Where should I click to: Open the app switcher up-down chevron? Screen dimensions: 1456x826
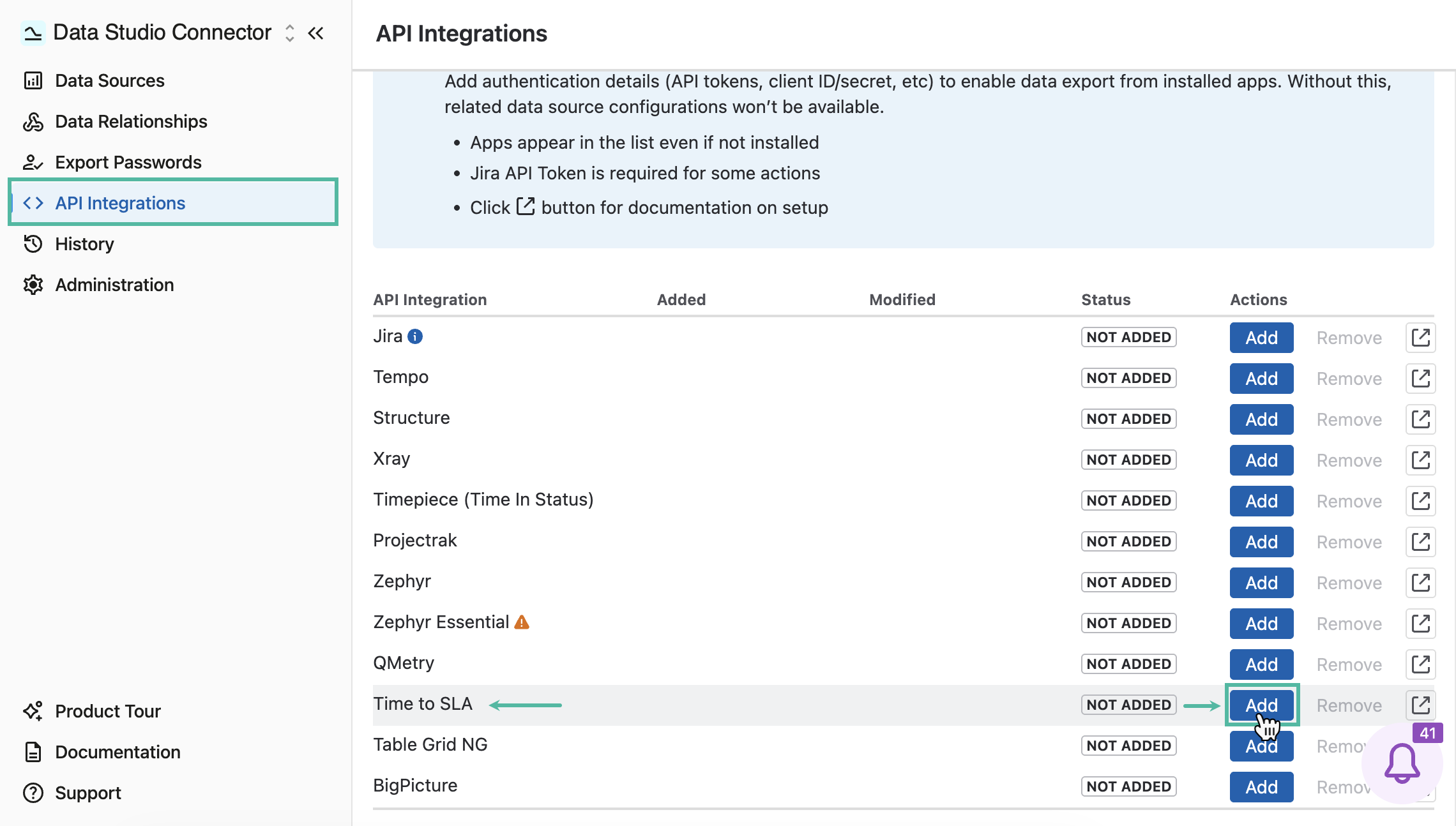point(289,33)
